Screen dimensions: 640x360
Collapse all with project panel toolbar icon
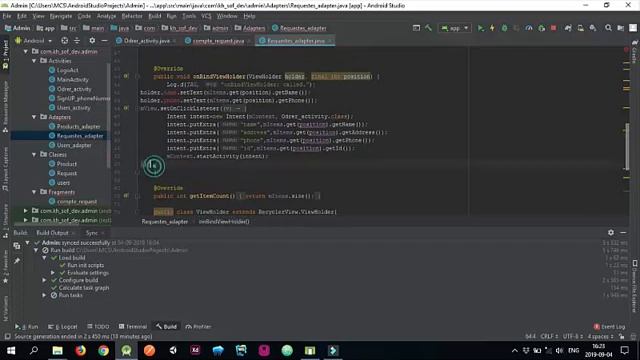pyautogui.click(x=77, y=40)
